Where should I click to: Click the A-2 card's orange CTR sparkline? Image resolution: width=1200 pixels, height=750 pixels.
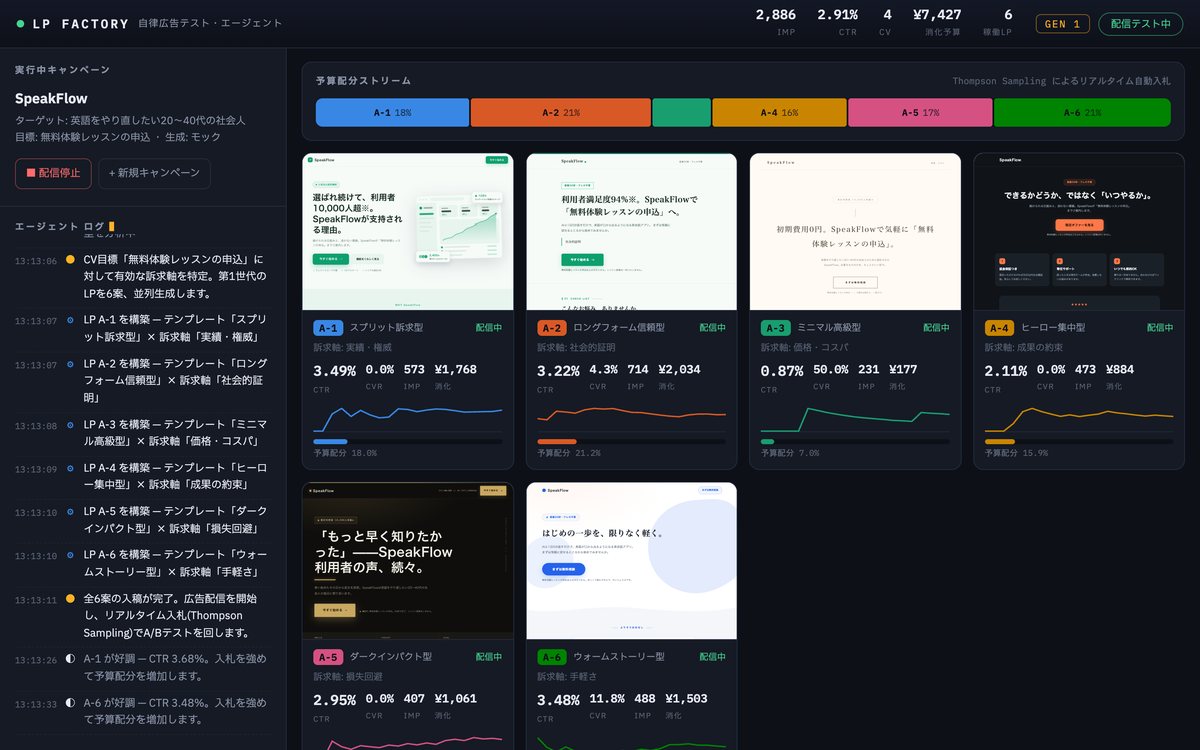632,415
